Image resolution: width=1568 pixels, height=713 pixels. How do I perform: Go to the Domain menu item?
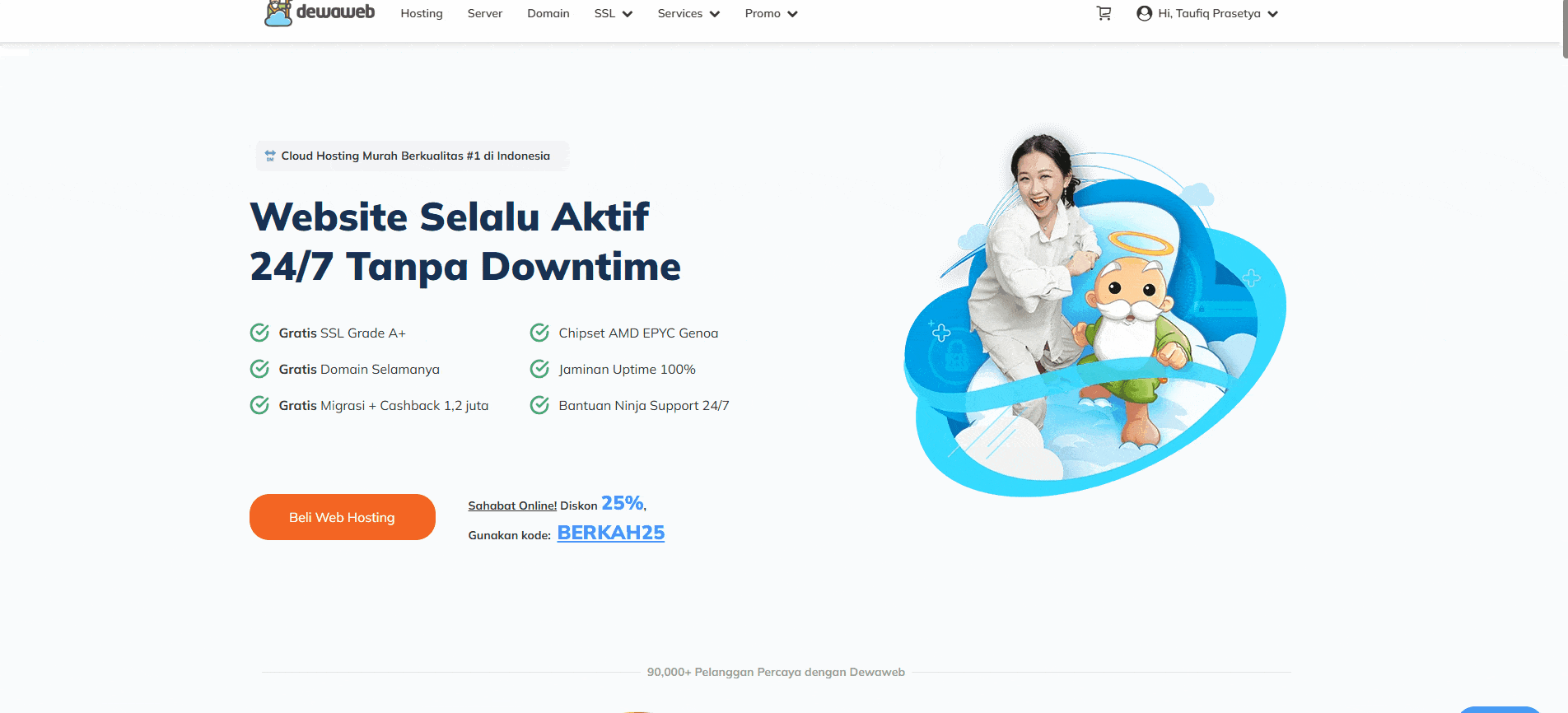pos(548,13)
